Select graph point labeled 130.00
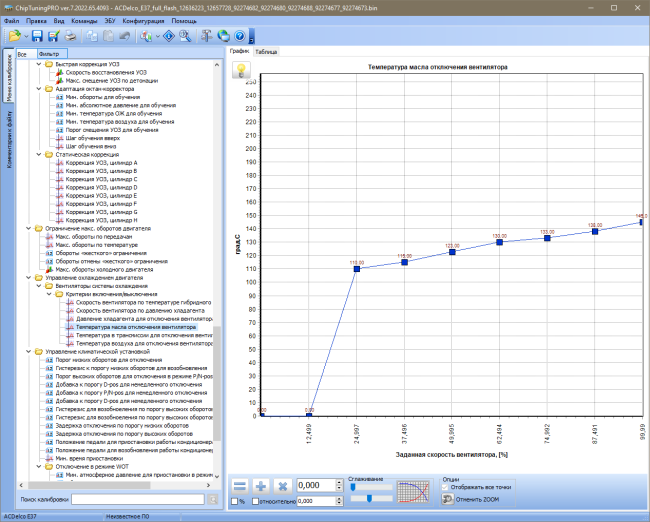The image size is (650, 522). [x=500, y=242]
